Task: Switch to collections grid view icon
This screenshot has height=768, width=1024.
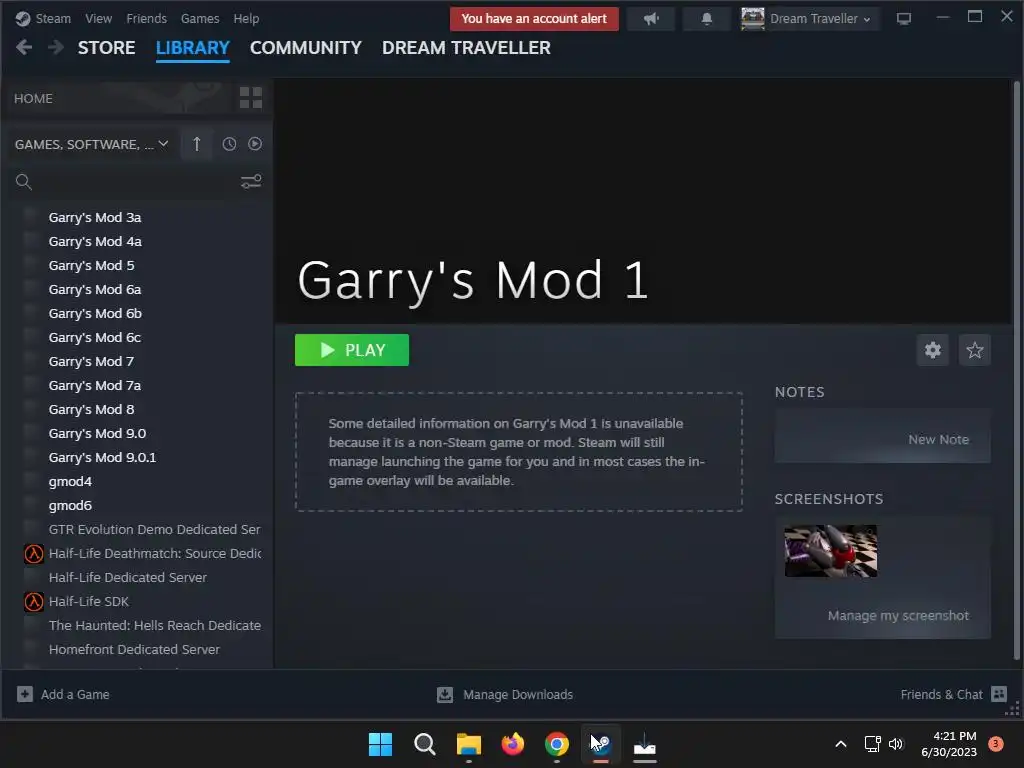Action: click(251, 98)
